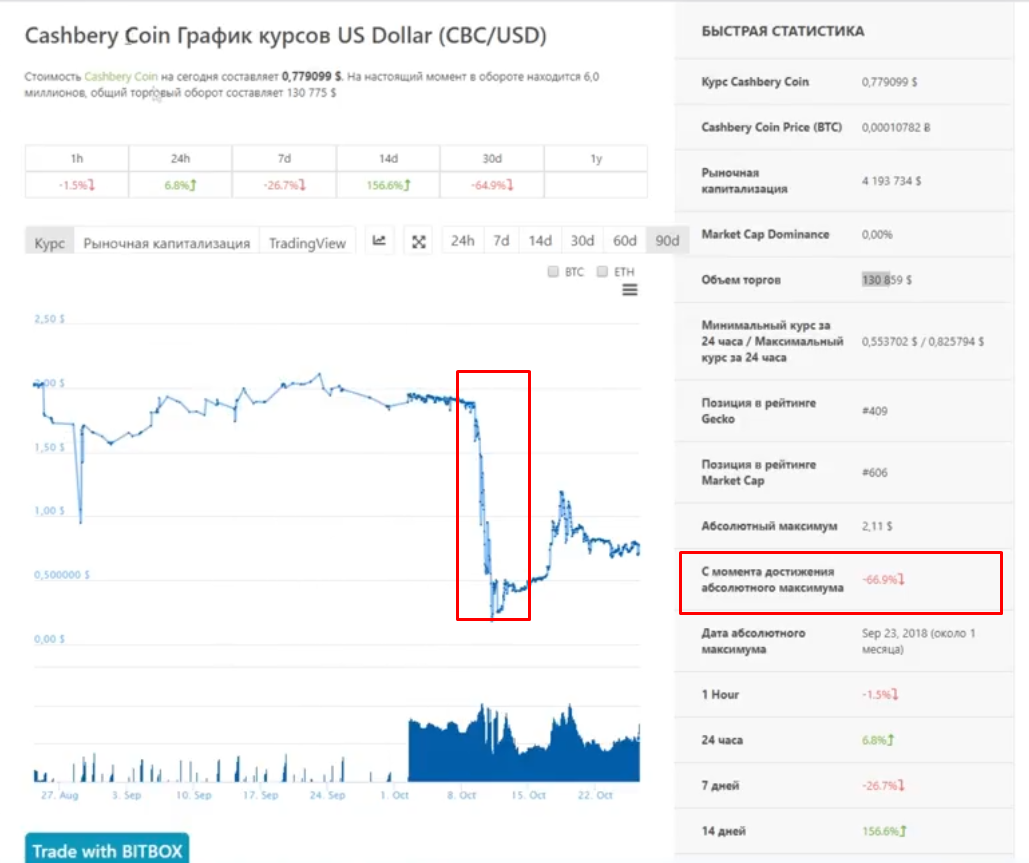Open the TradingView tab

[307, 242]
